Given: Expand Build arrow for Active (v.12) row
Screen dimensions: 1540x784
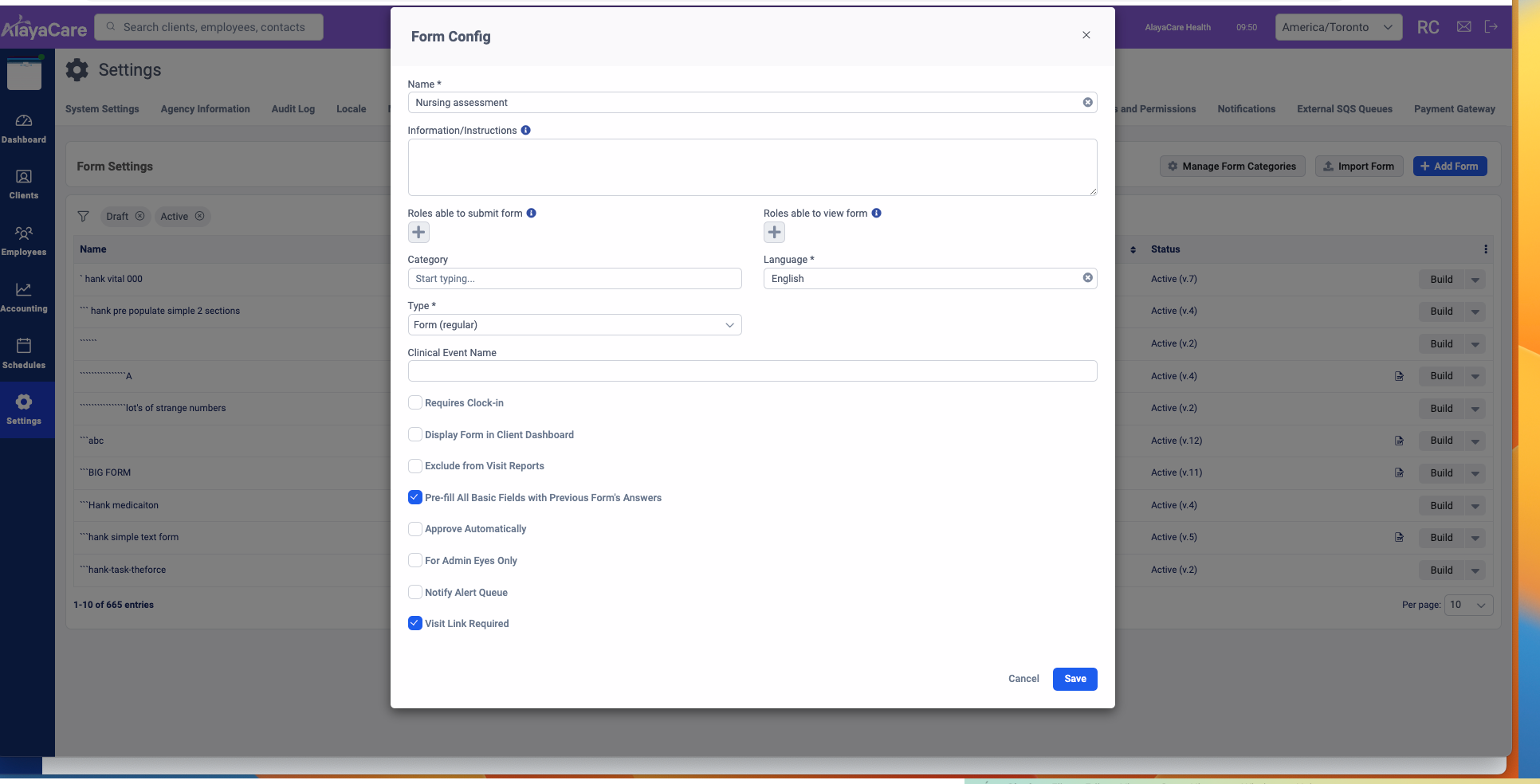Looking at the screenshot, I should 1475,441.
